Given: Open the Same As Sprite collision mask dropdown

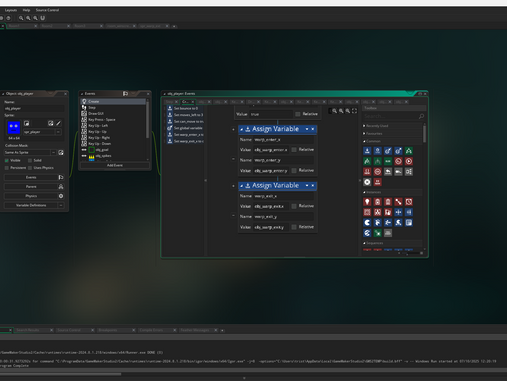Looking at the screenshot, I should pyautogui.click(x=53, y=153).
